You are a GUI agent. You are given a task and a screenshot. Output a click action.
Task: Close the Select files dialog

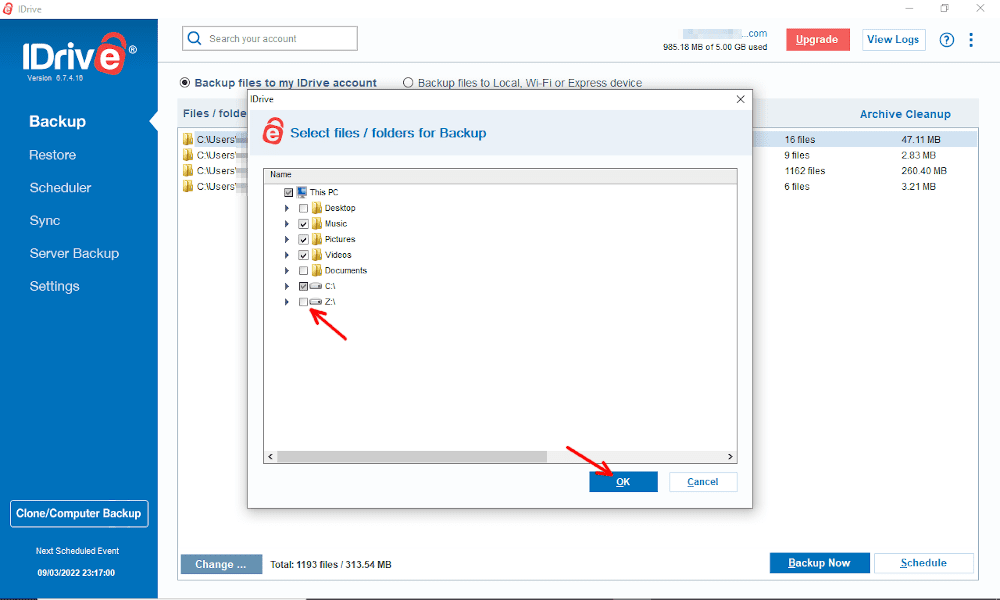(x=740, y=99)
